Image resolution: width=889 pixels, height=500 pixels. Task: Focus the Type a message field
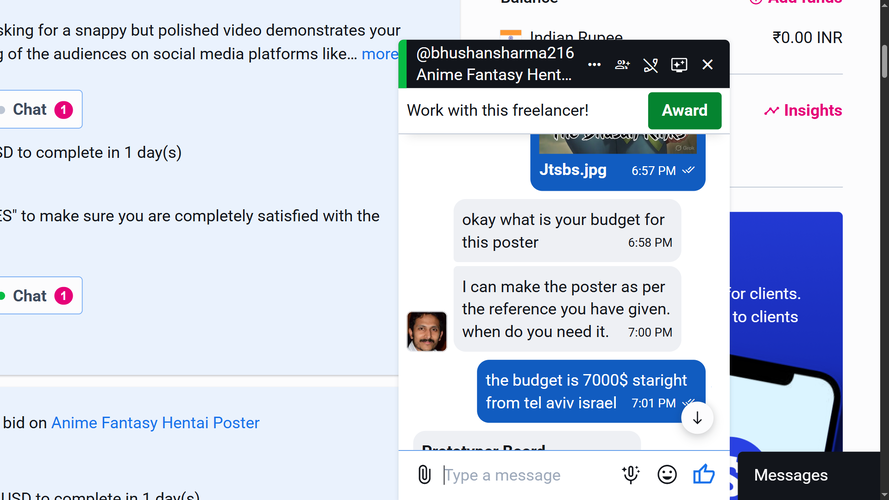(527, 475)
